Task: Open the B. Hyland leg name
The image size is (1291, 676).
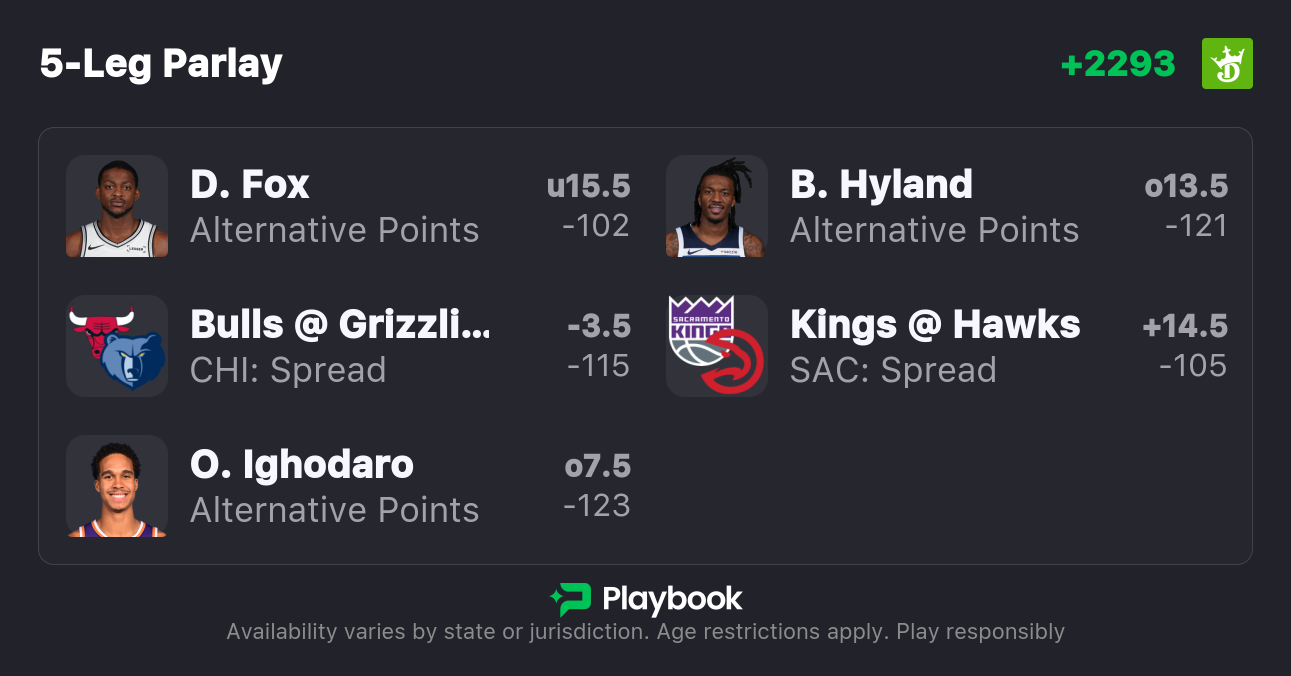Action: point(881,185)
